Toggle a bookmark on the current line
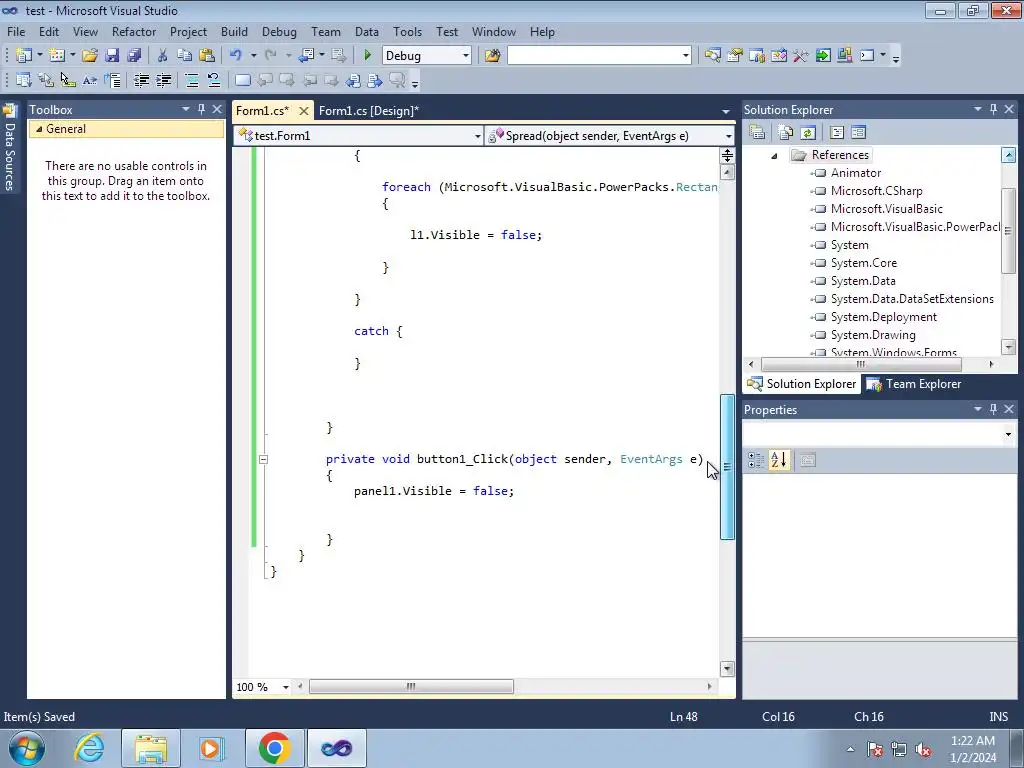Viewport: 1024px width, 768px height. (242, 80)
